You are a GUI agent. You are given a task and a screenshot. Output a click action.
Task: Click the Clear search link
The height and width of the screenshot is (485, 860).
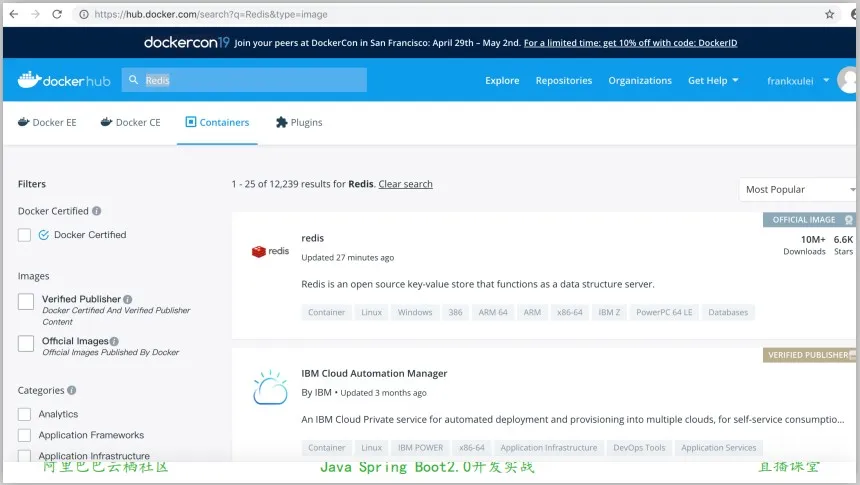click(405, 184)
